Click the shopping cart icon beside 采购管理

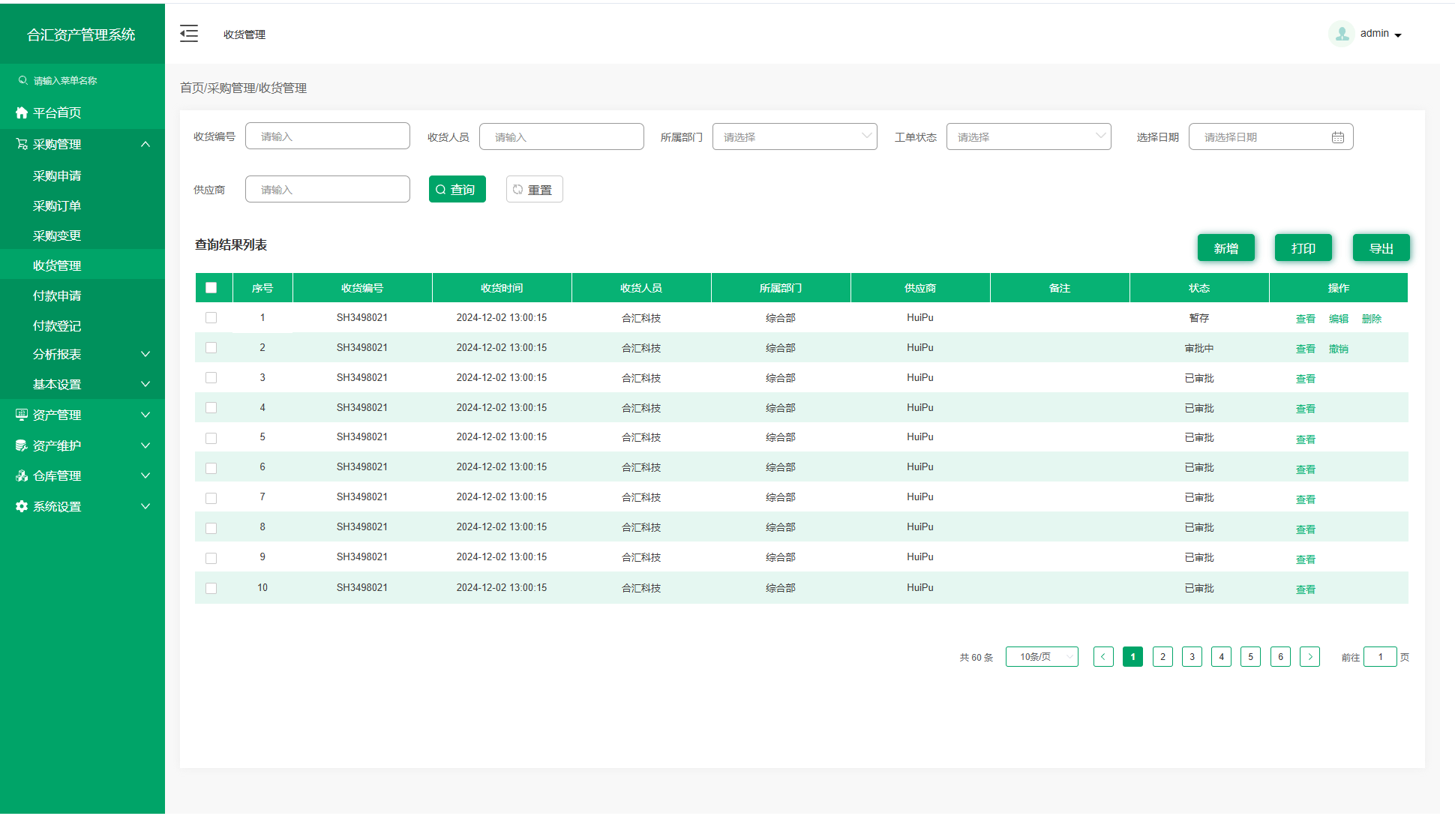(22, 144)
